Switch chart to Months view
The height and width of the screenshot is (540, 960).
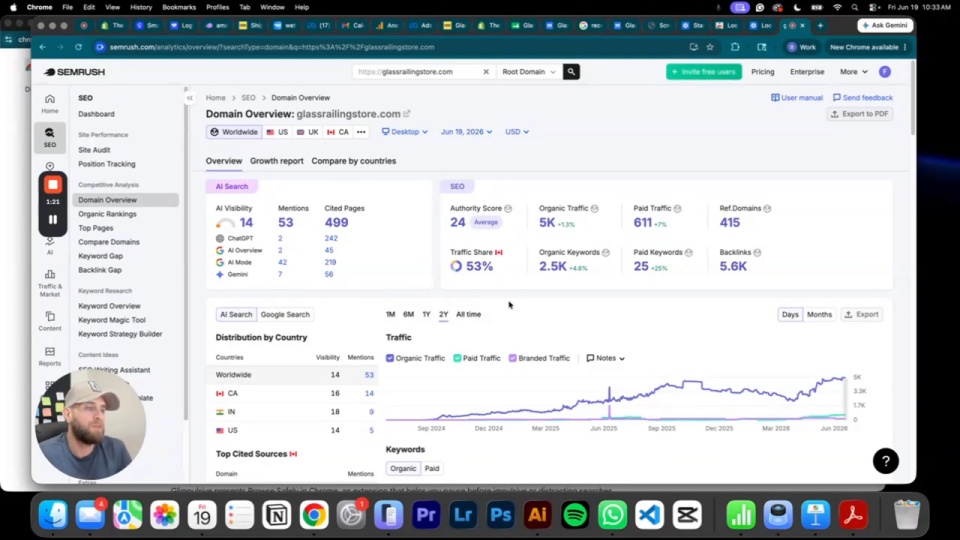coord(819,315)
